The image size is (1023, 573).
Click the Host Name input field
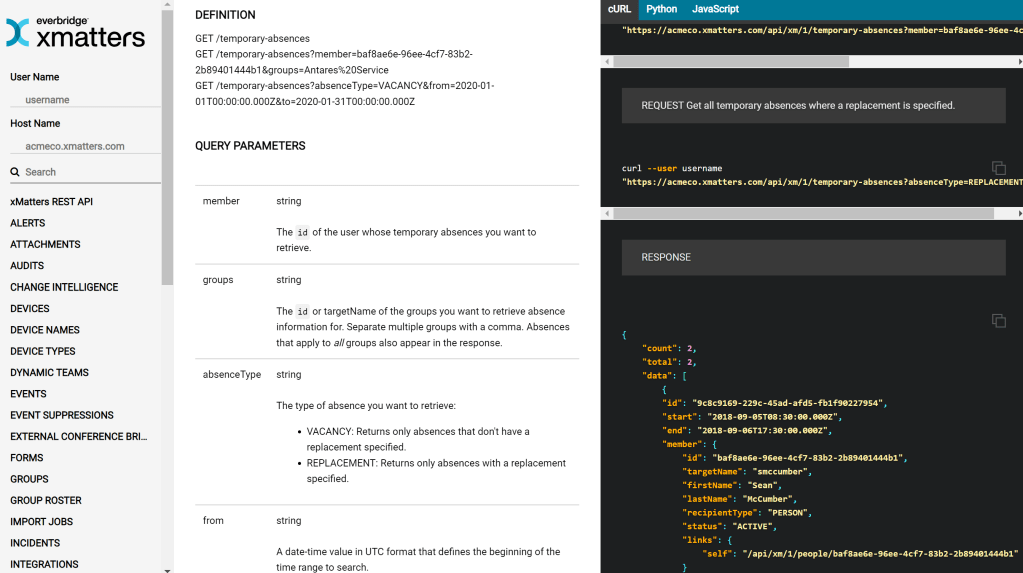[x=85, y=146]
